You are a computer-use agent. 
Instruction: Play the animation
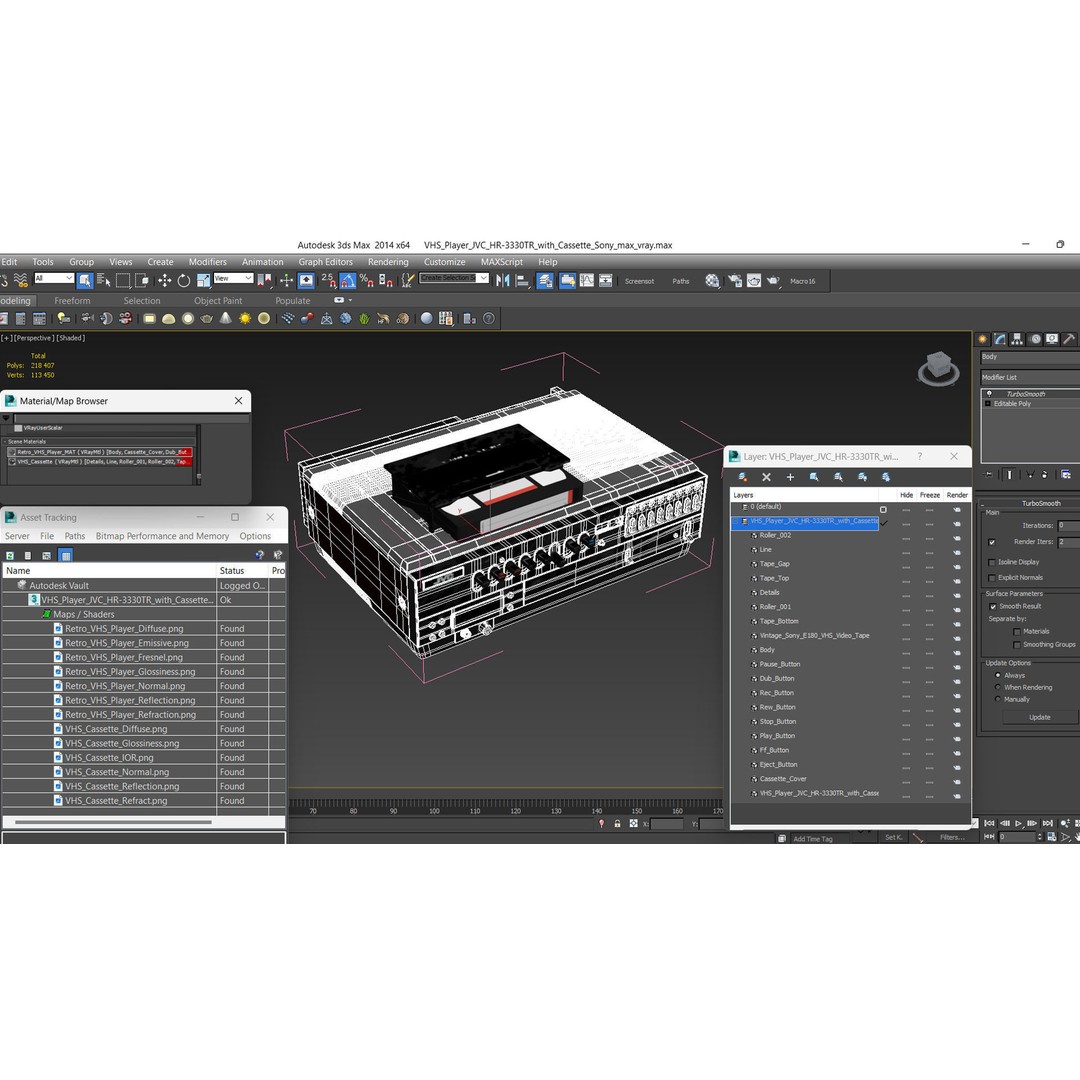coord(1019,823)
